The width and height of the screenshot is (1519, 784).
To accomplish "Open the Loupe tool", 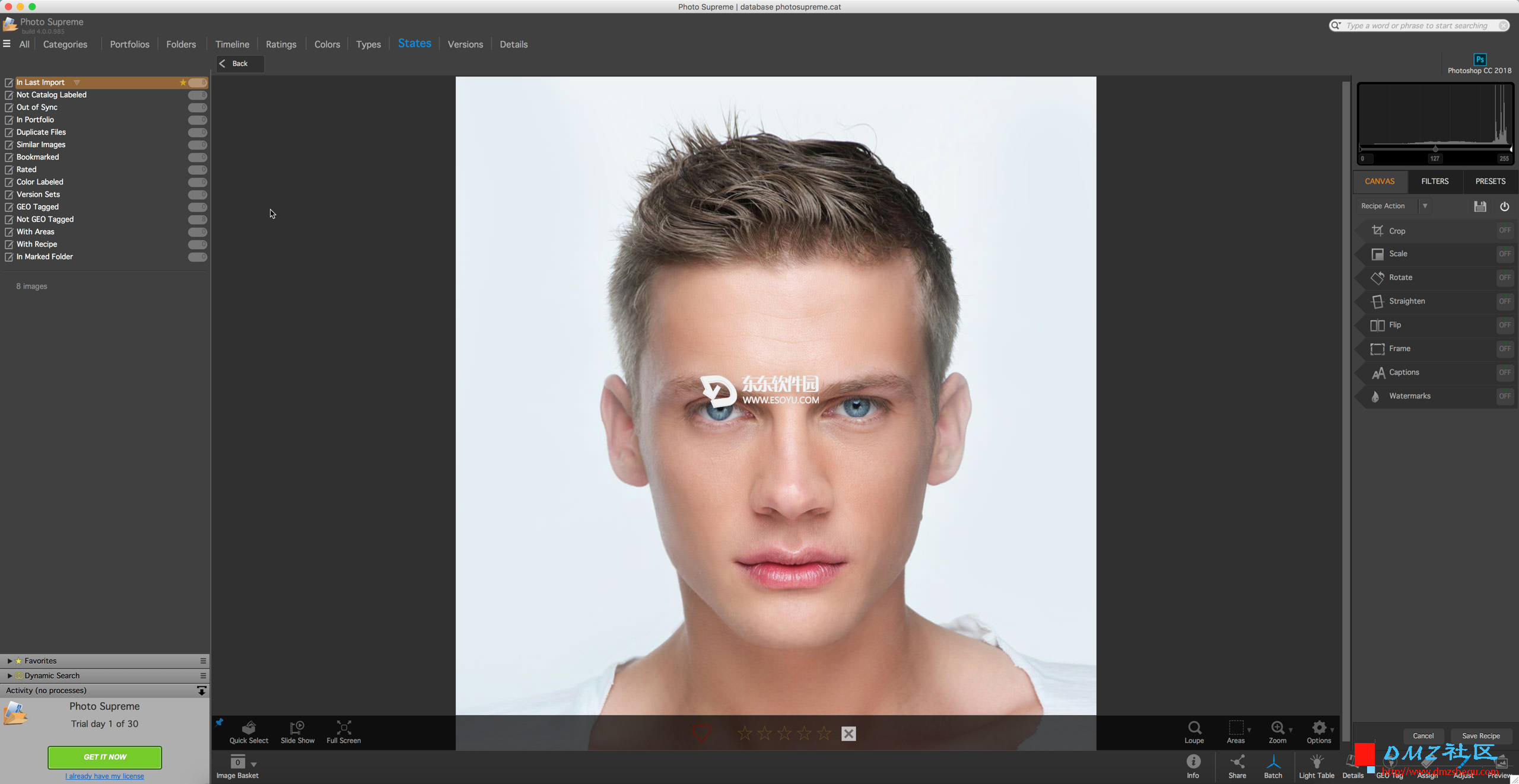I will pos(1194,732).
